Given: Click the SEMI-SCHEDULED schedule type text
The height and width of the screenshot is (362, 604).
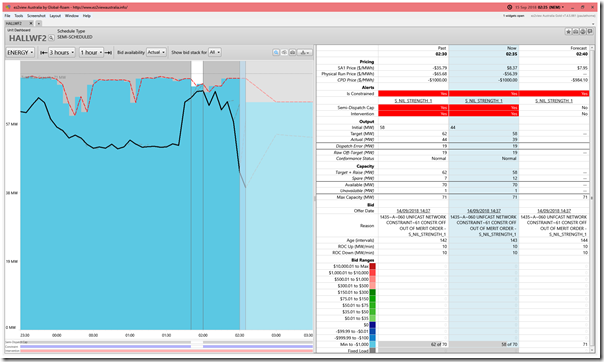Looking at the screenshot, I should (75, 37).
